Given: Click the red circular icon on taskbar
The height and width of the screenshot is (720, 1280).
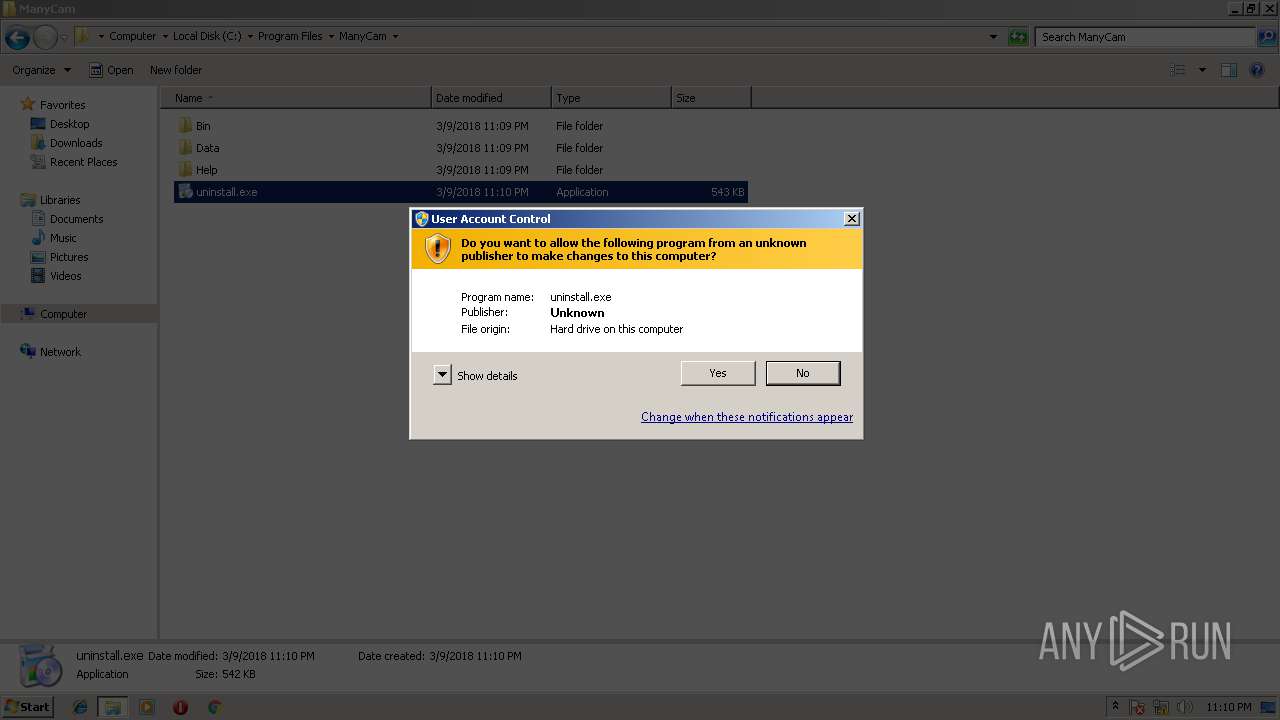Looking at the screenshot, I should (x=180, y=707).
